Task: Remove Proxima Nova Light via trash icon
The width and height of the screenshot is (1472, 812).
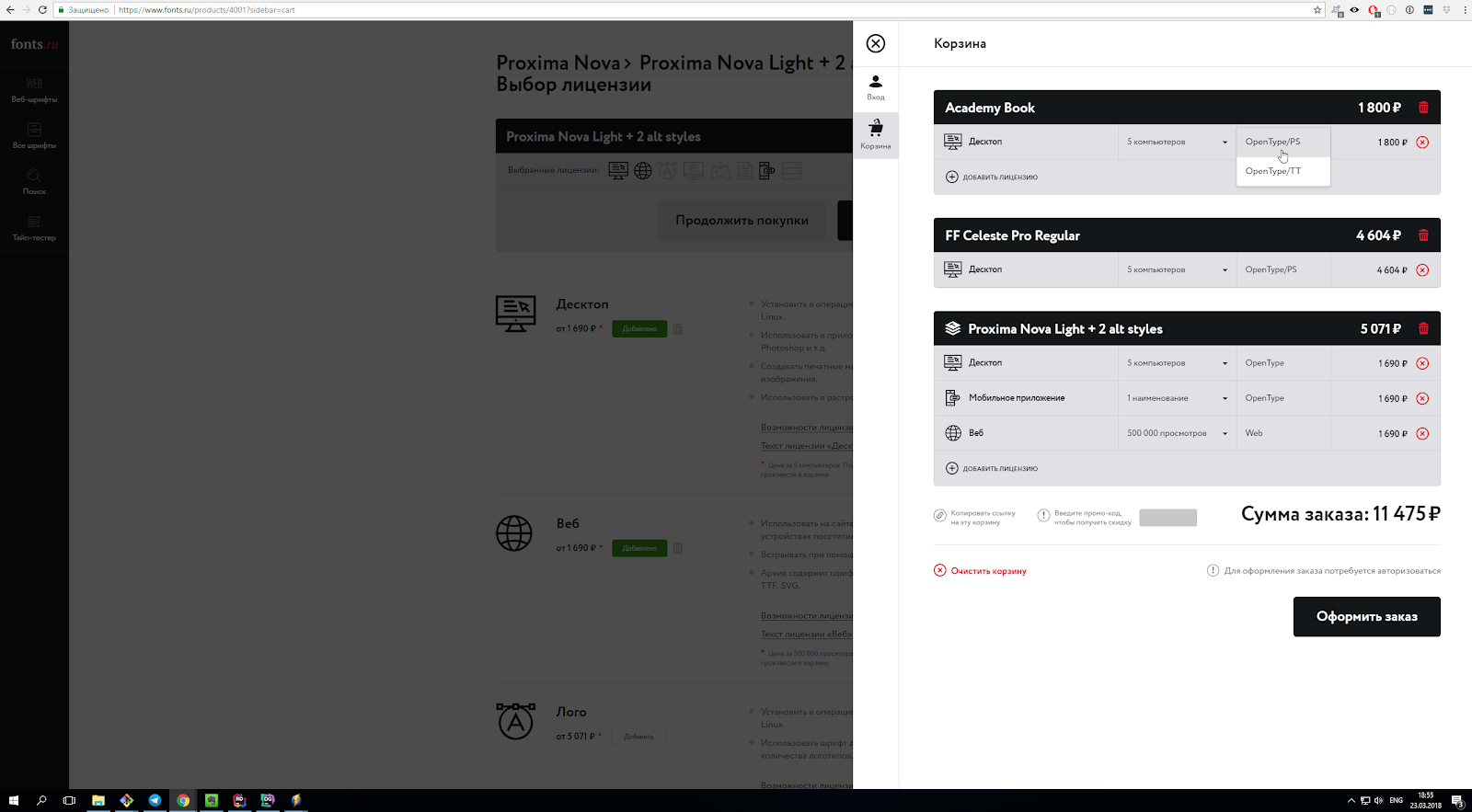Action: 1423,328
